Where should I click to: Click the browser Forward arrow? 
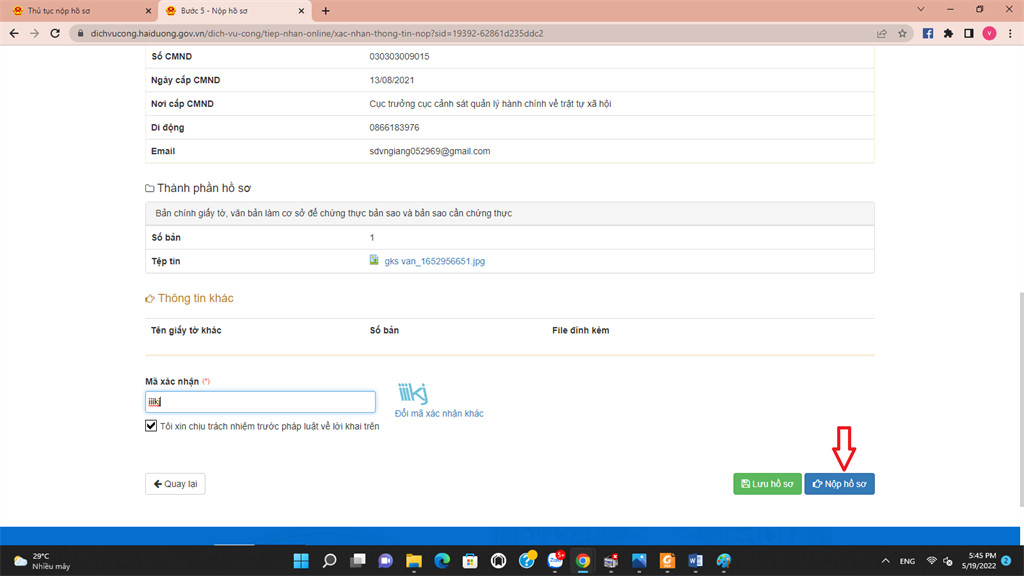(35, 33)
